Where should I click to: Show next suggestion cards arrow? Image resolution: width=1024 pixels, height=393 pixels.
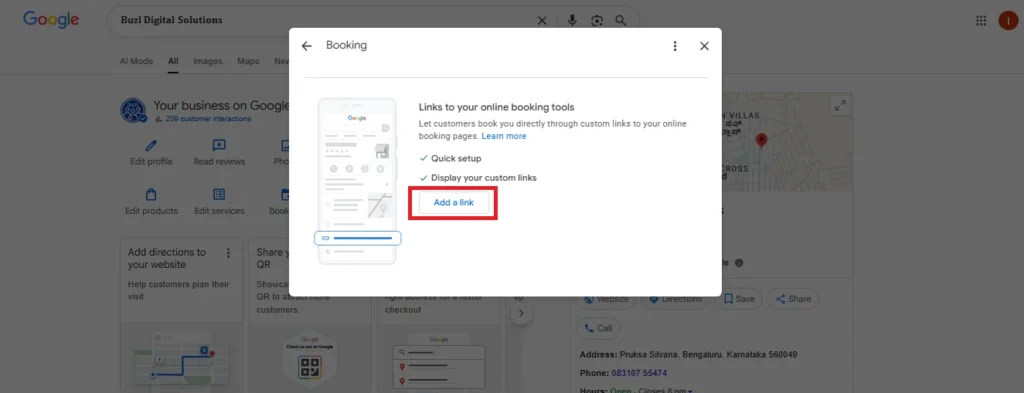(520, 313)
